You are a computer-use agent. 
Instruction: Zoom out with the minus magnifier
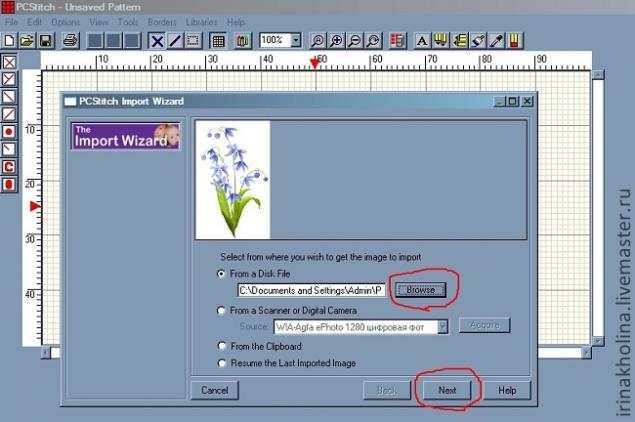[355, 41]
